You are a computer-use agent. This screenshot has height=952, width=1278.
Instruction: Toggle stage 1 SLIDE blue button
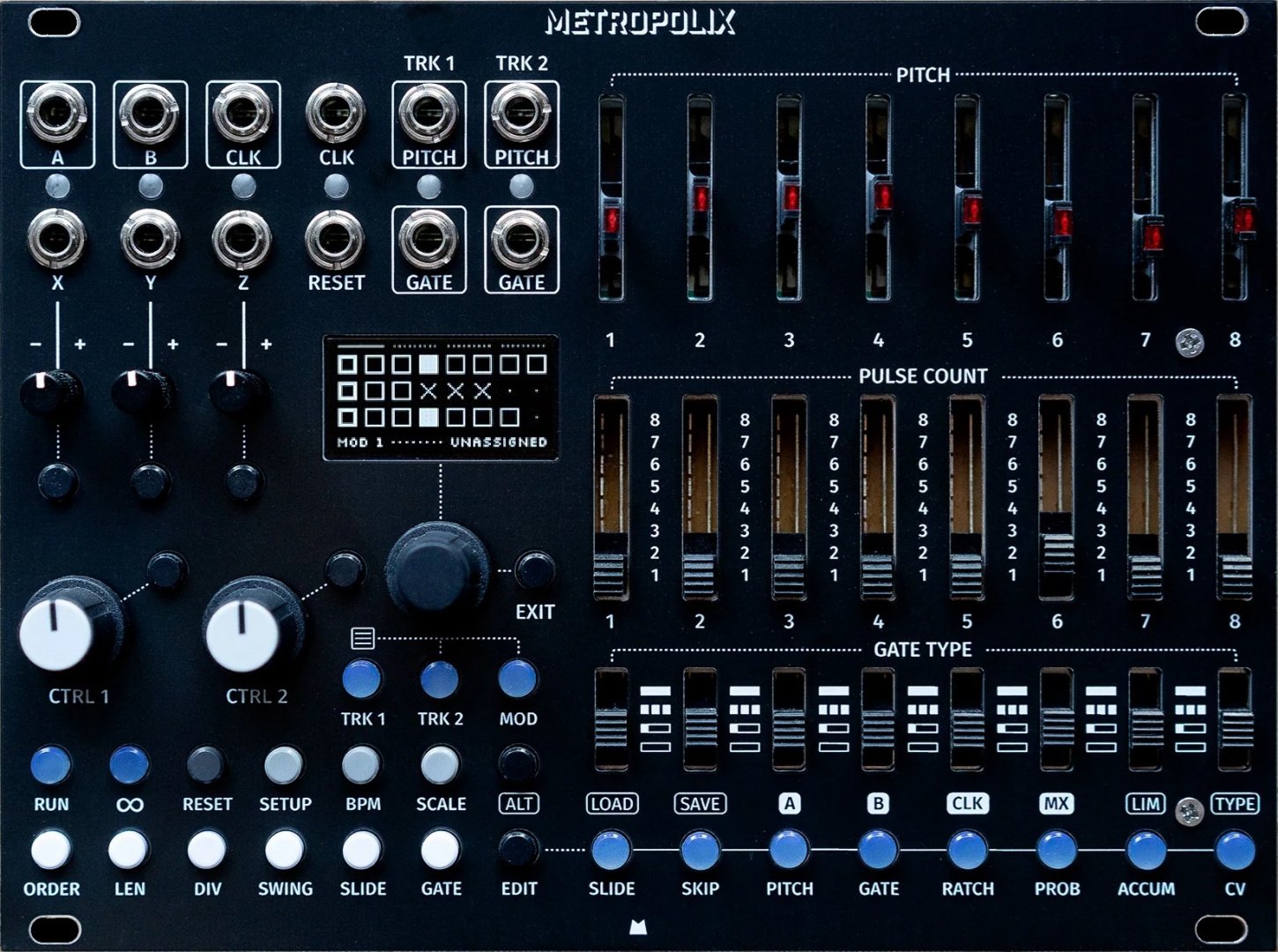coord(611,850)
